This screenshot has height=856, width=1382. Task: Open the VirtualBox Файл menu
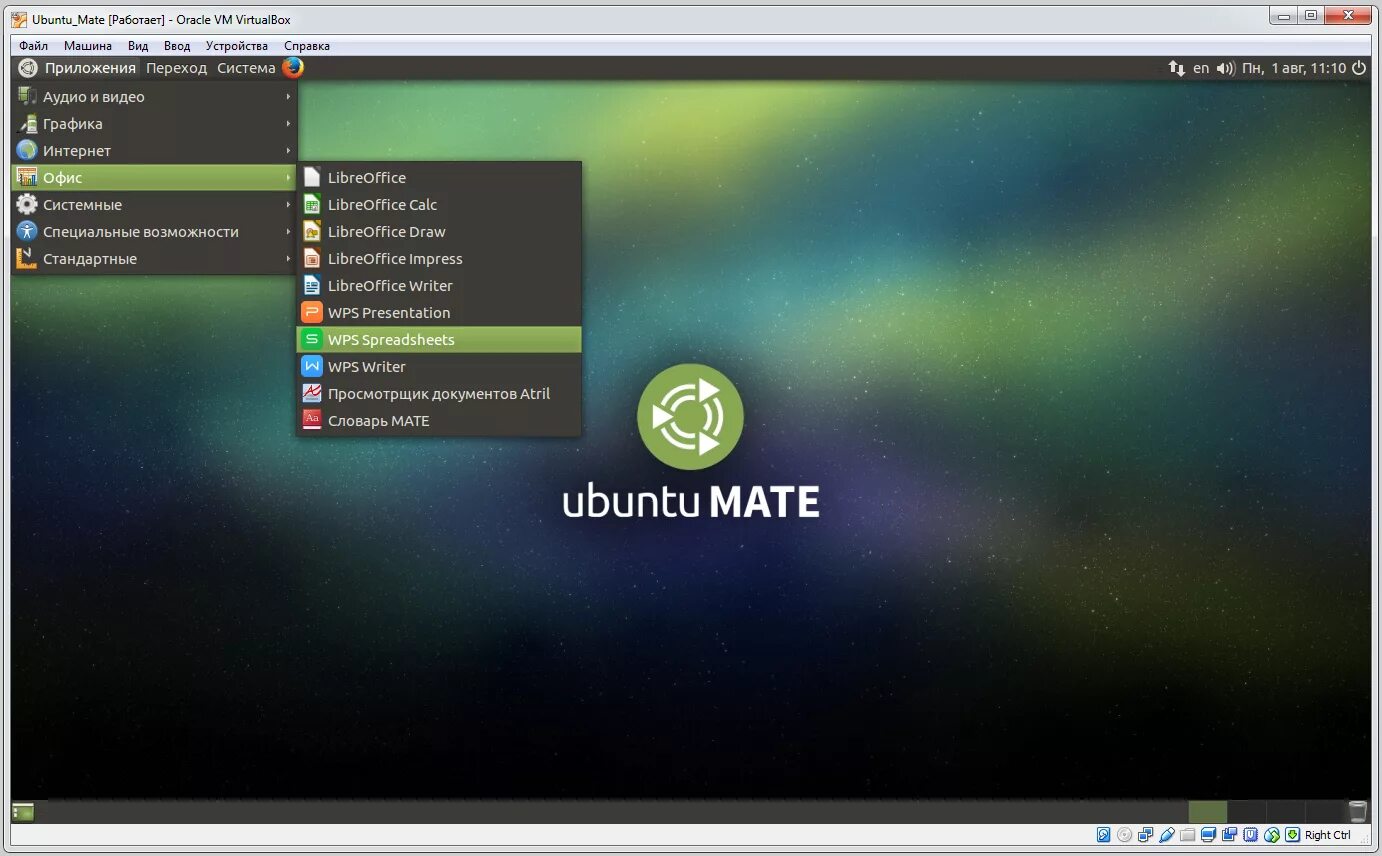coord(33,46)
